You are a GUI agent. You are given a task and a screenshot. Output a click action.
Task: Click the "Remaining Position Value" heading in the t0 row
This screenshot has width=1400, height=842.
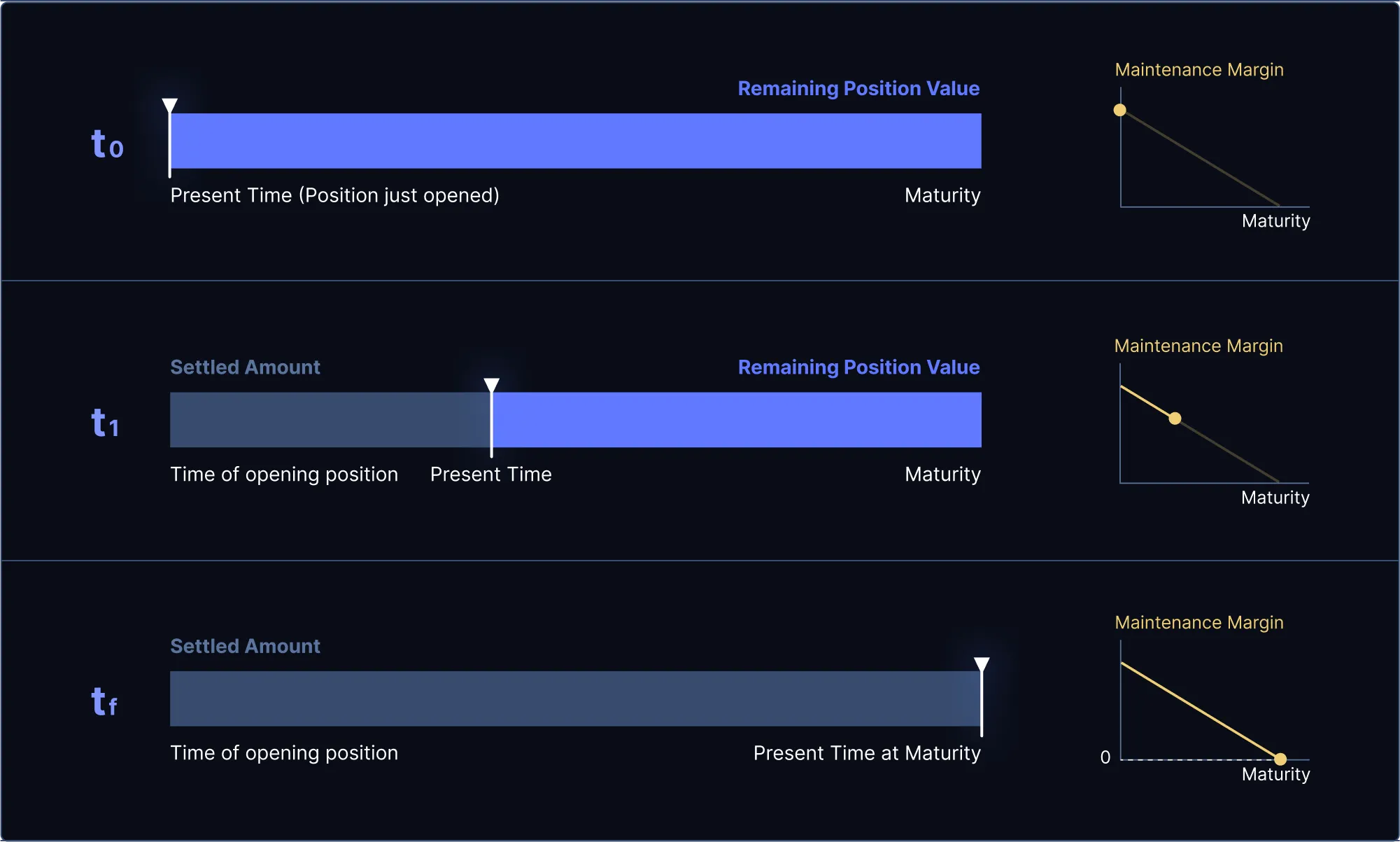click(x=858, y=88)
